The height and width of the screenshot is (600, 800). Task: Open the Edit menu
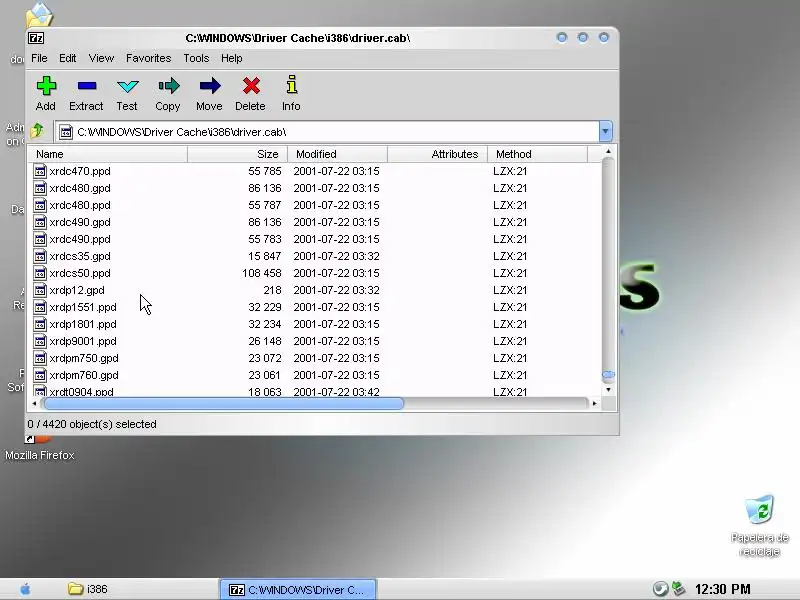[67, 58]
